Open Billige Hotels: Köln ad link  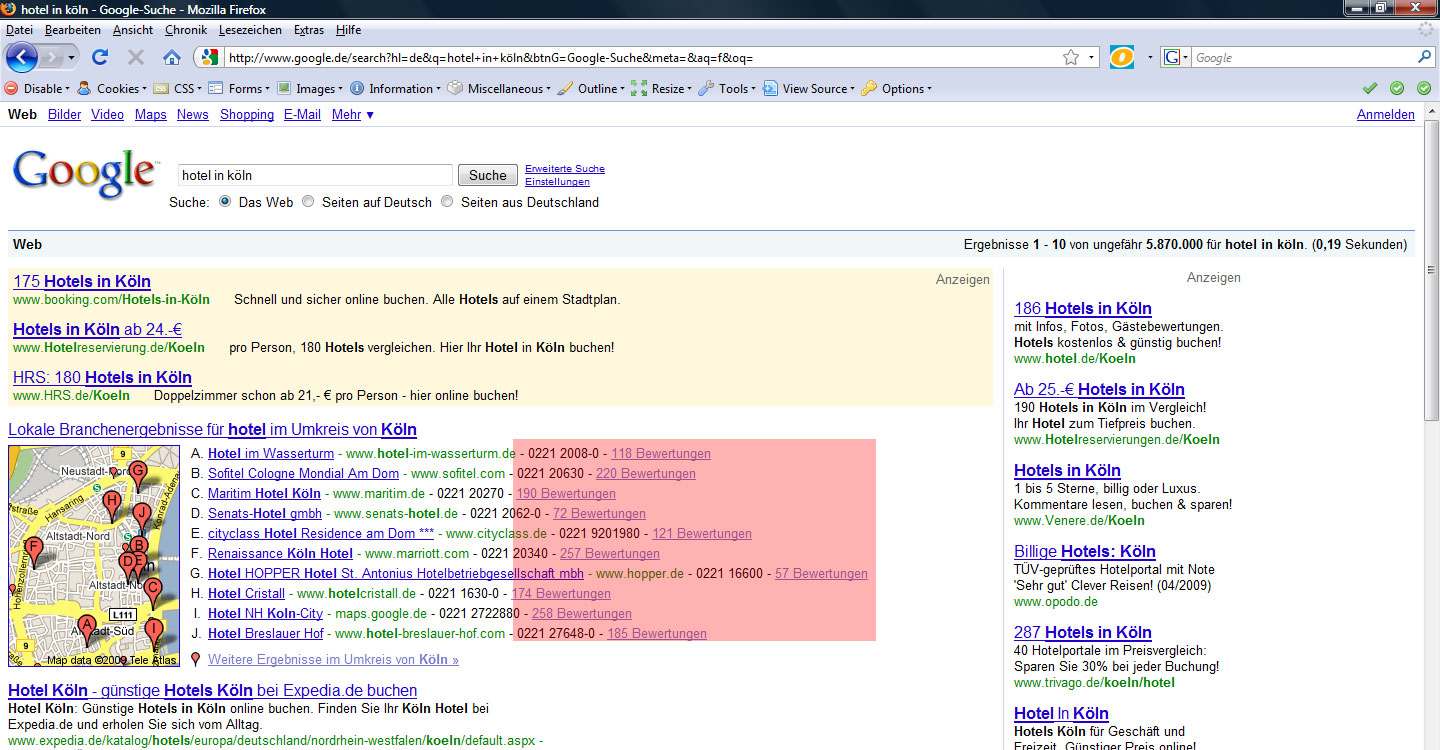pyautogui.click(x=1085, y=551)
